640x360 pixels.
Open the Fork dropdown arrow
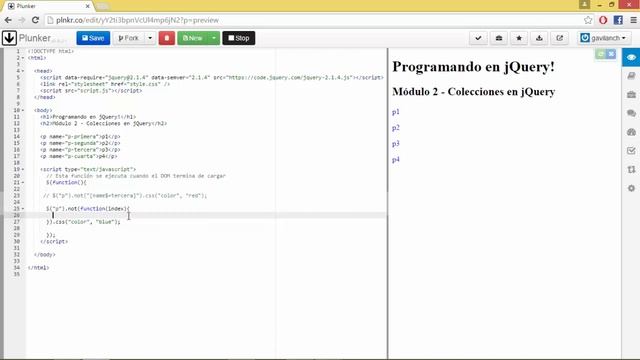[150, 38]
